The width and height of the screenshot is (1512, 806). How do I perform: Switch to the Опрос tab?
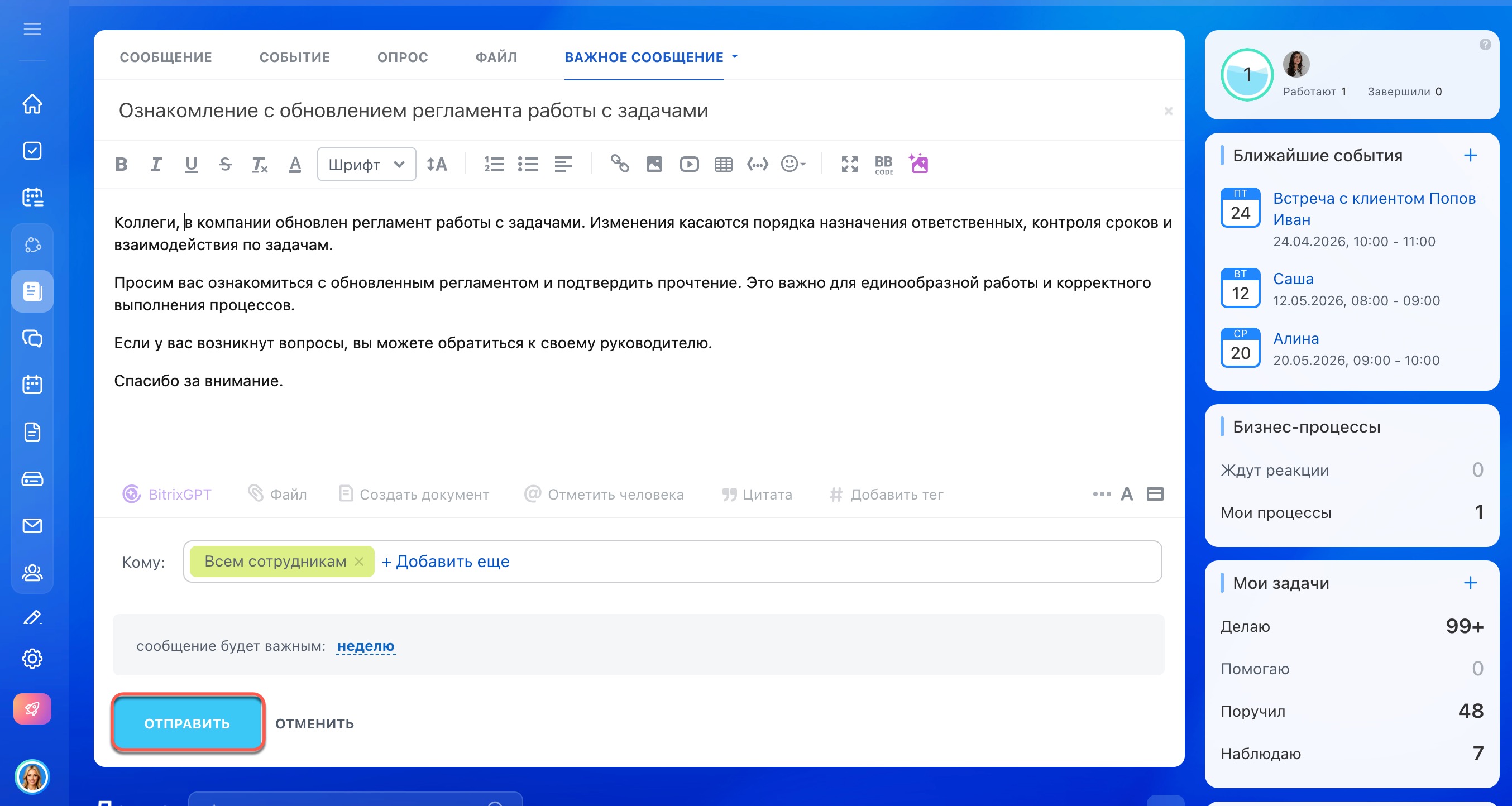pyautogui.click(x=403, y=57)
